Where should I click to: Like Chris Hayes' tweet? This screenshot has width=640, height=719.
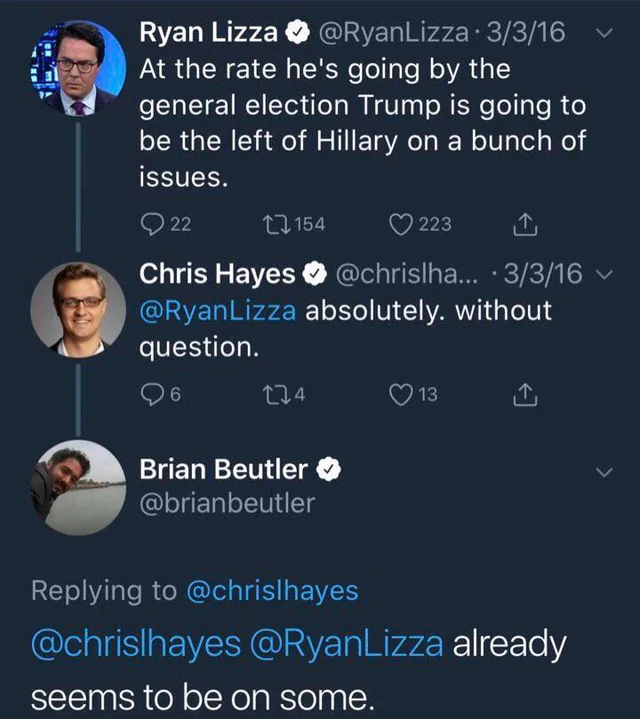[403, 394]
